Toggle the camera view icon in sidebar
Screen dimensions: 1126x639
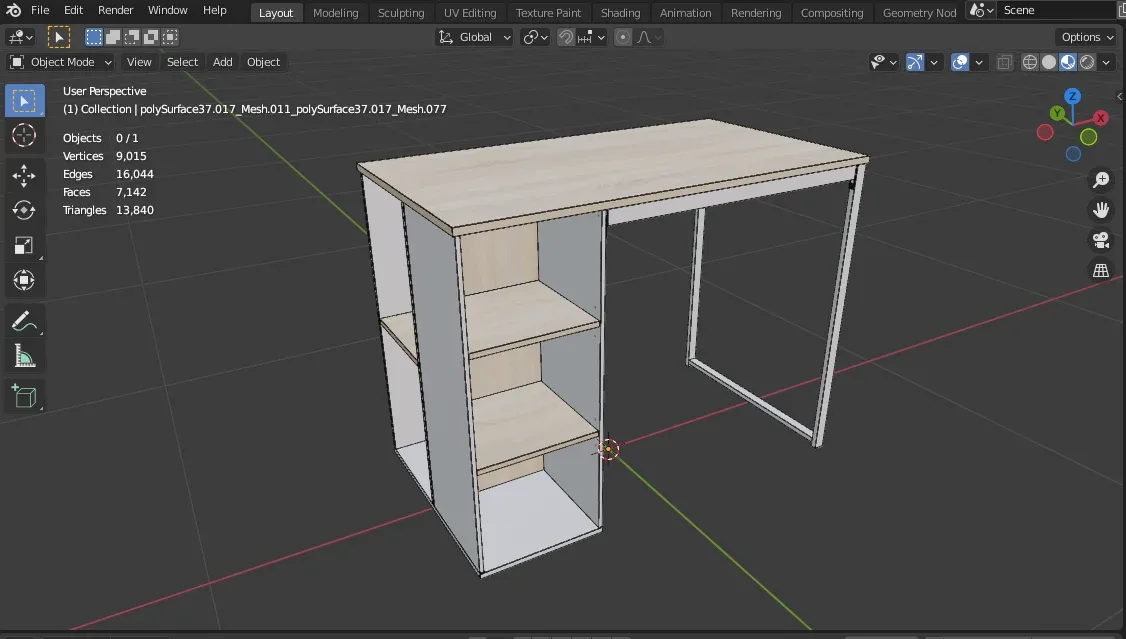1101,240
